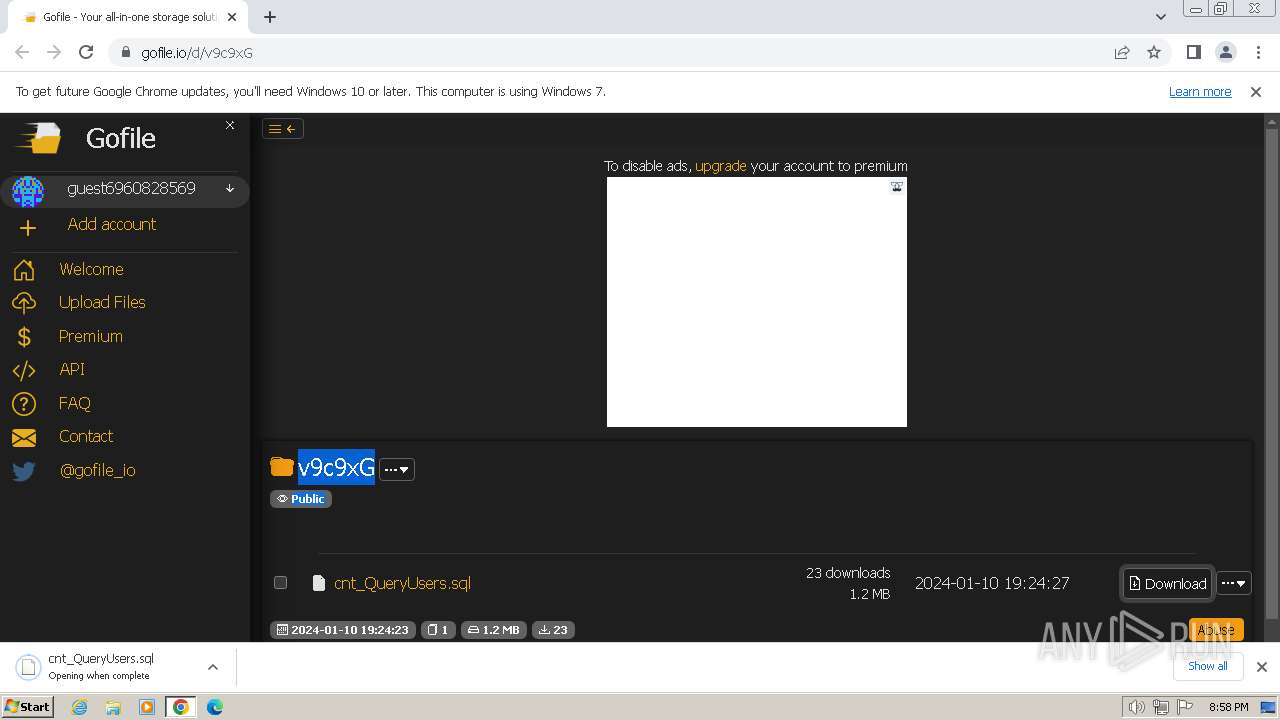1280x720 pixels.
Task: Open the v9c9xG folder options dropdown
Action: [x=397, y=469]
